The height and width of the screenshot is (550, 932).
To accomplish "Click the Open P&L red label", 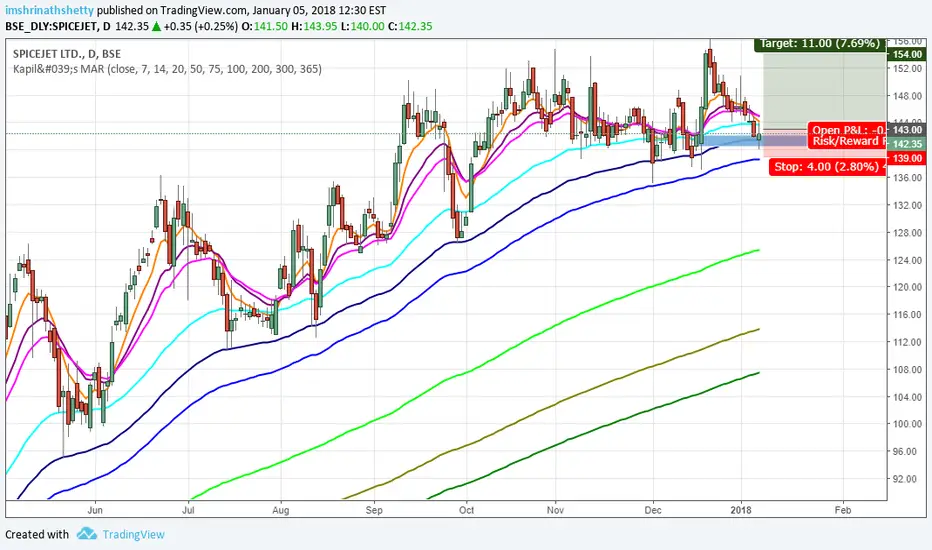I will click(x=846, y=129).
